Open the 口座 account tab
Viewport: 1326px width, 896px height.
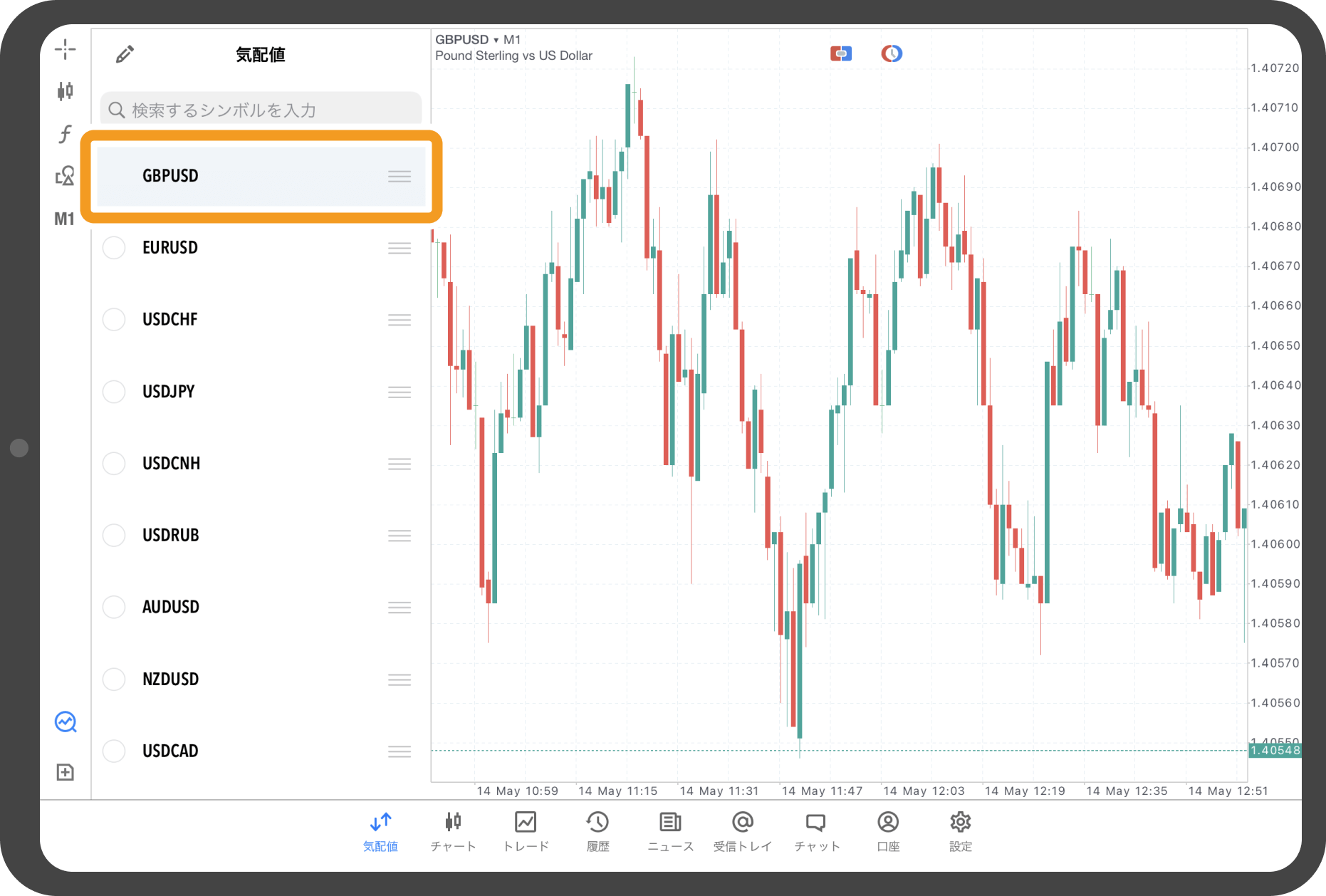pos(888,831)
